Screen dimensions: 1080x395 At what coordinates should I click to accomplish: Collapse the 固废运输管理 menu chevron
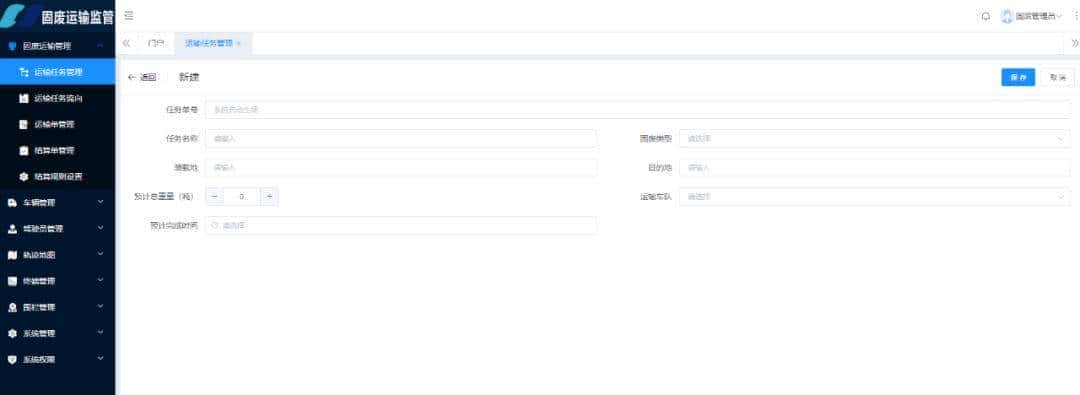(101, 46)
